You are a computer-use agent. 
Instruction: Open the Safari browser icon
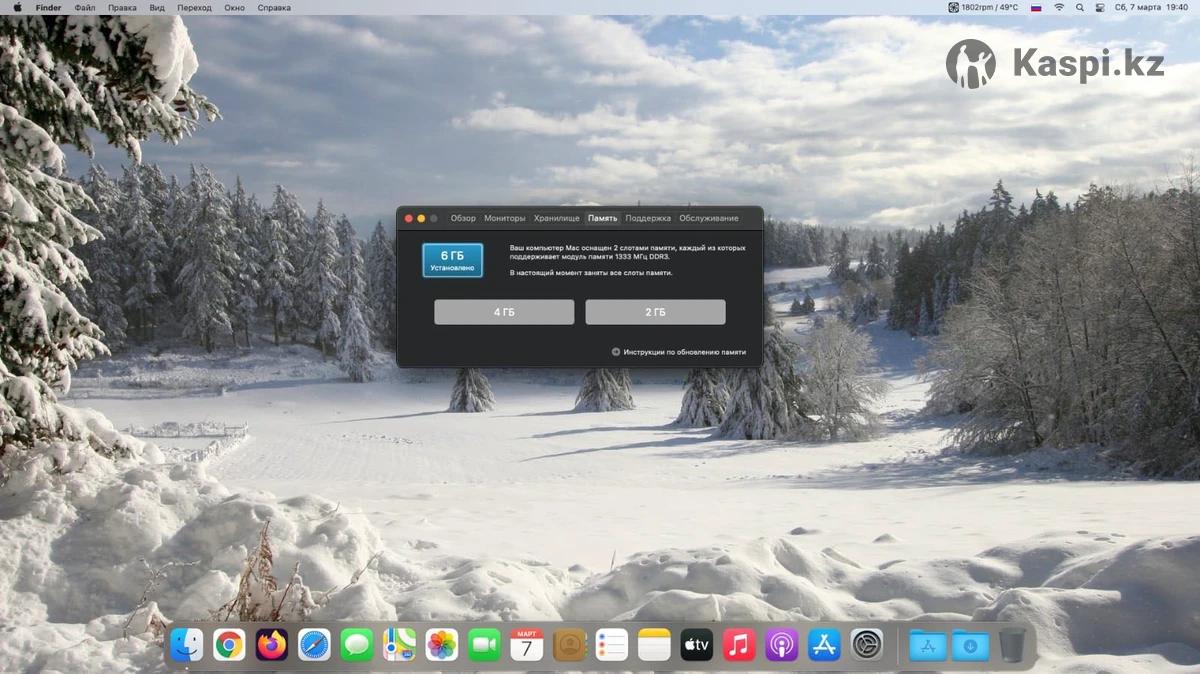314,645
